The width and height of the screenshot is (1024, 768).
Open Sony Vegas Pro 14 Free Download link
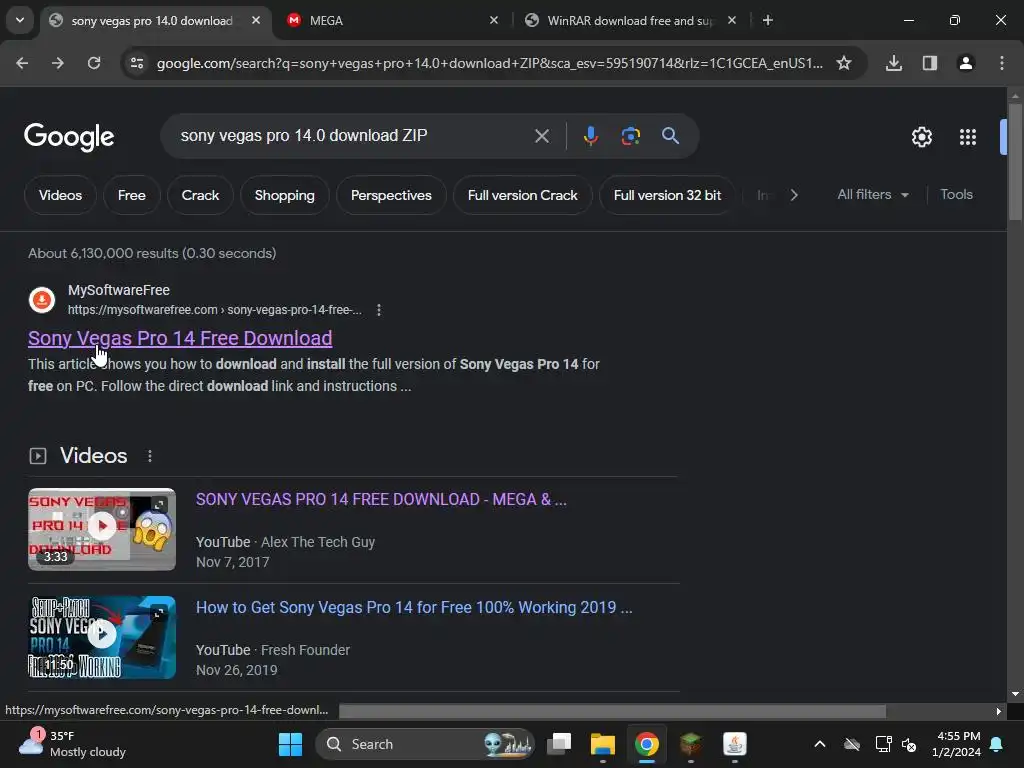(x=180, y=338)
